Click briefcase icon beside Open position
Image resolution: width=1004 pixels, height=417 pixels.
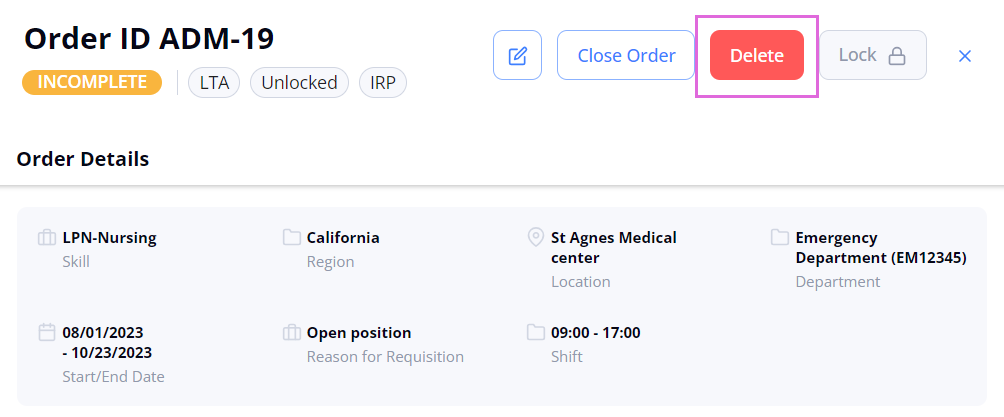(292, 333)
